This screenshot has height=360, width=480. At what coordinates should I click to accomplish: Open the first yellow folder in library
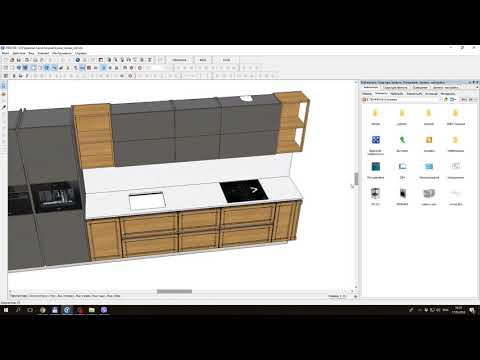click(x=375, y=113)
